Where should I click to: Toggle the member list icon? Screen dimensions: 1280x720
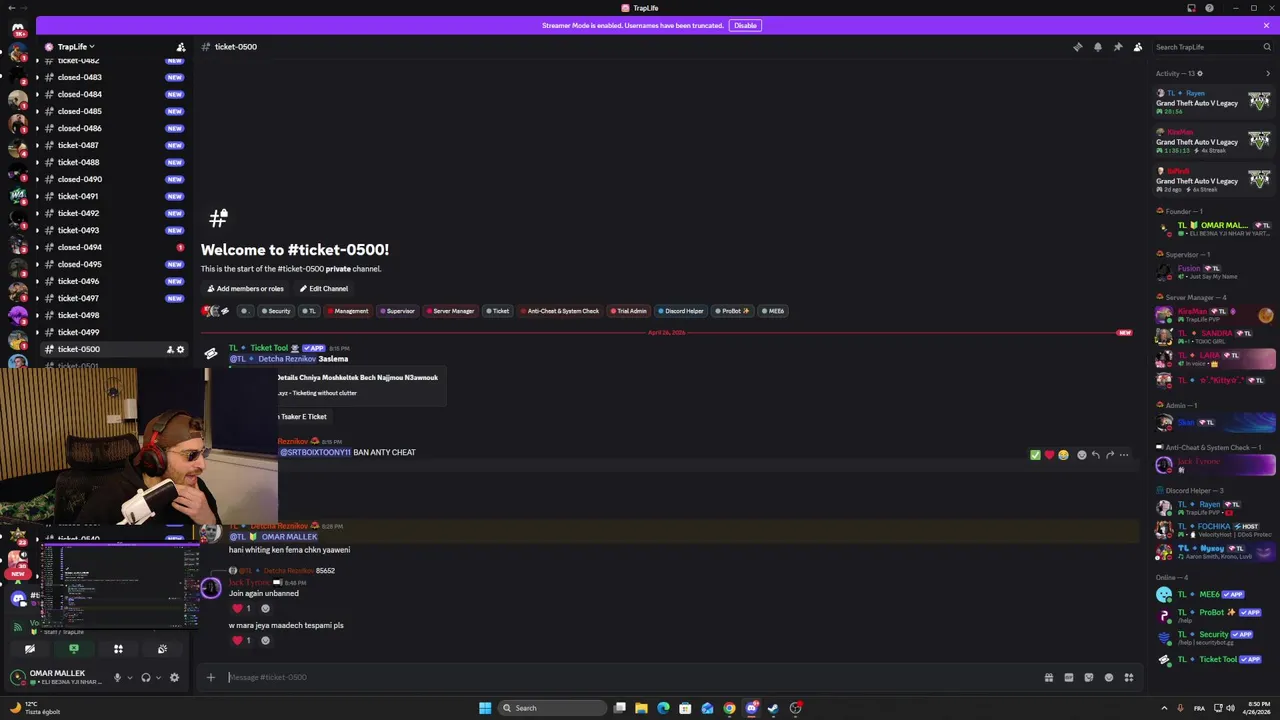pos(1138,47)
